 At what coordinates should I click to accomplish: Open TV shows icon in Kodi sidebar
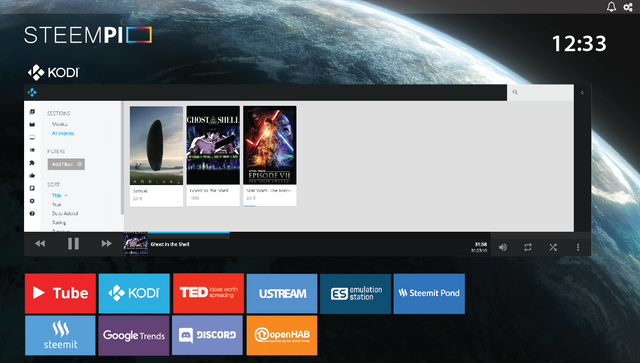click(x=32, y=137)
